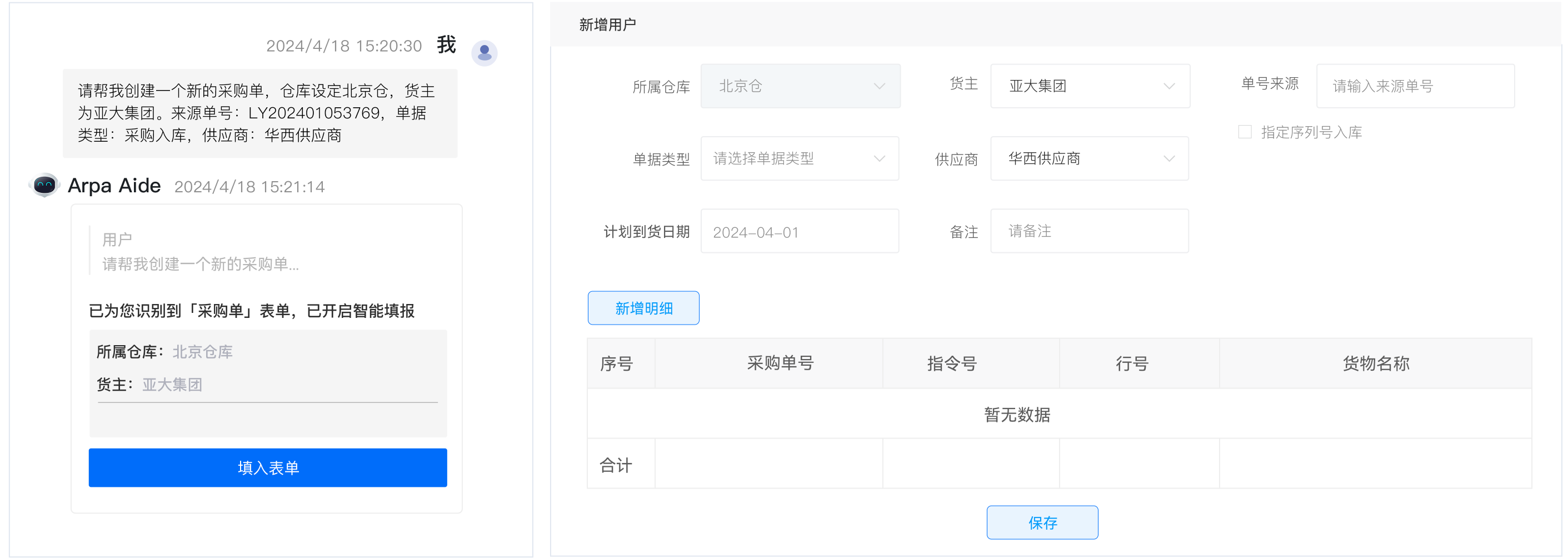The height and width of the screenshot is (558, 1568).
Task: Open the 供应商 dropdown showing 华西供应商
Action: click(1090, 158)
